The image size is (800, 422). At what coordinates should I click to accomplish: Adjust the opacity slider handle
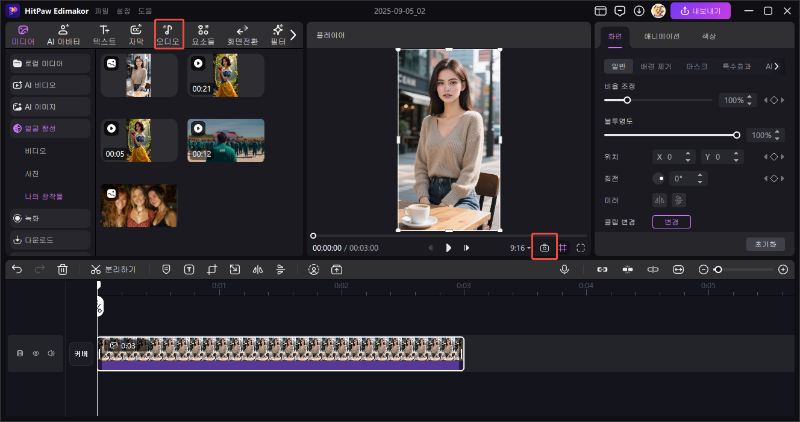tap(737, 134)
